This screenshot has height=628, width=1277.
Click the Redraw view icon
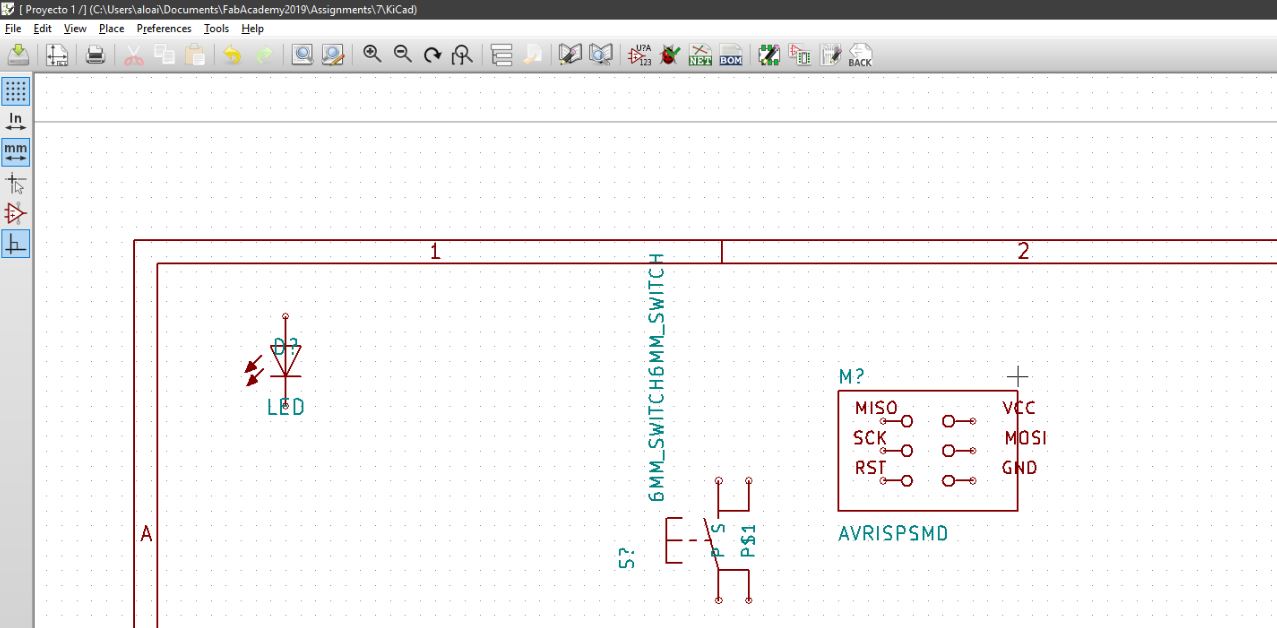tap(432, 55)
